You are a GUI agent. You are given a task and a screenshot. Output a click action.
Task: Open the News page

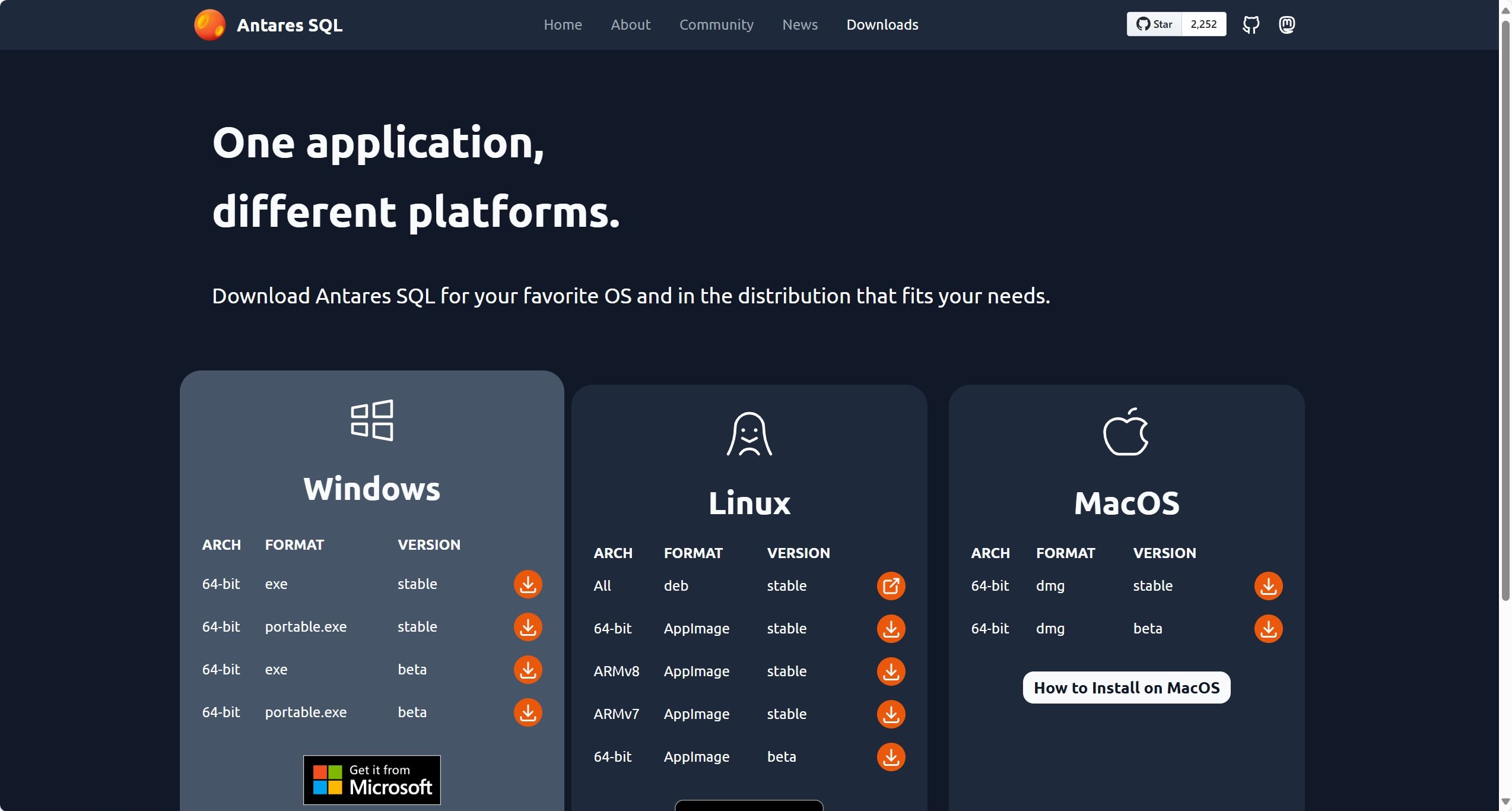pyautogui.click(x=799, y=24)
